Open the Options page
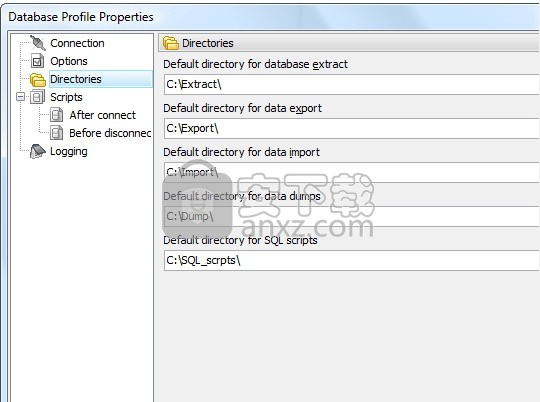The width and height of the screenshot is (540, 402). [69, 61]
